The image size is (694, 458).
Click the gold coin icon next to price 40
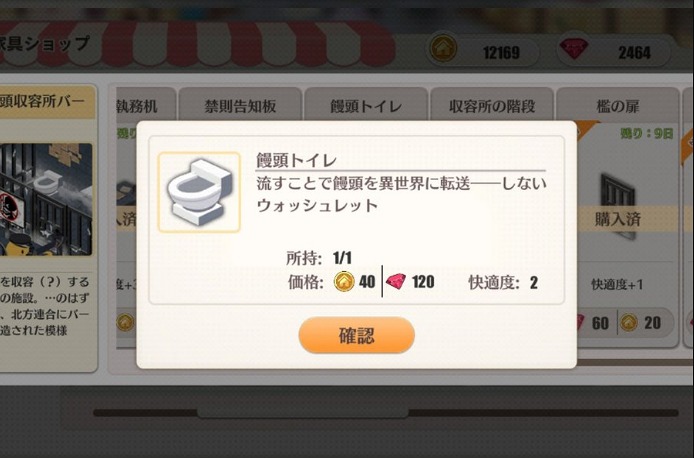(x=344, y=281)
